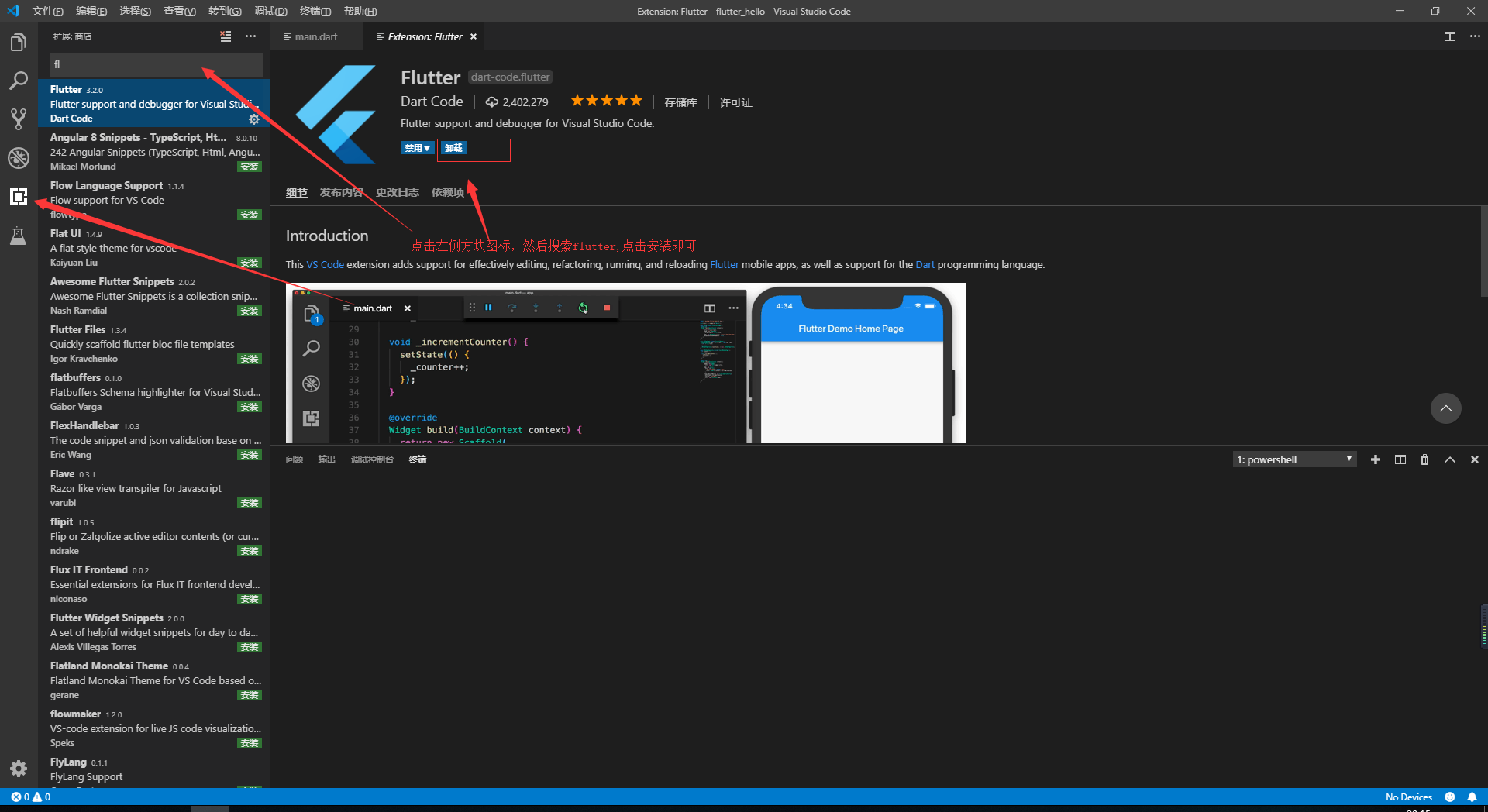Open the feedback smiley in status bar

tap(1450, 797)
